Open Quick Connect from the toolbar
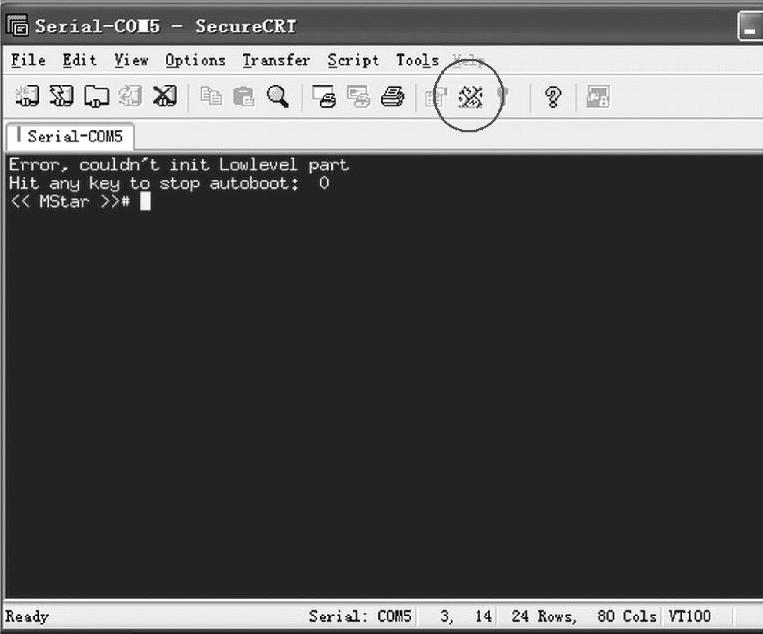This screenshot has width=763, height=634. pyautogui.click(x=62, y=96)
